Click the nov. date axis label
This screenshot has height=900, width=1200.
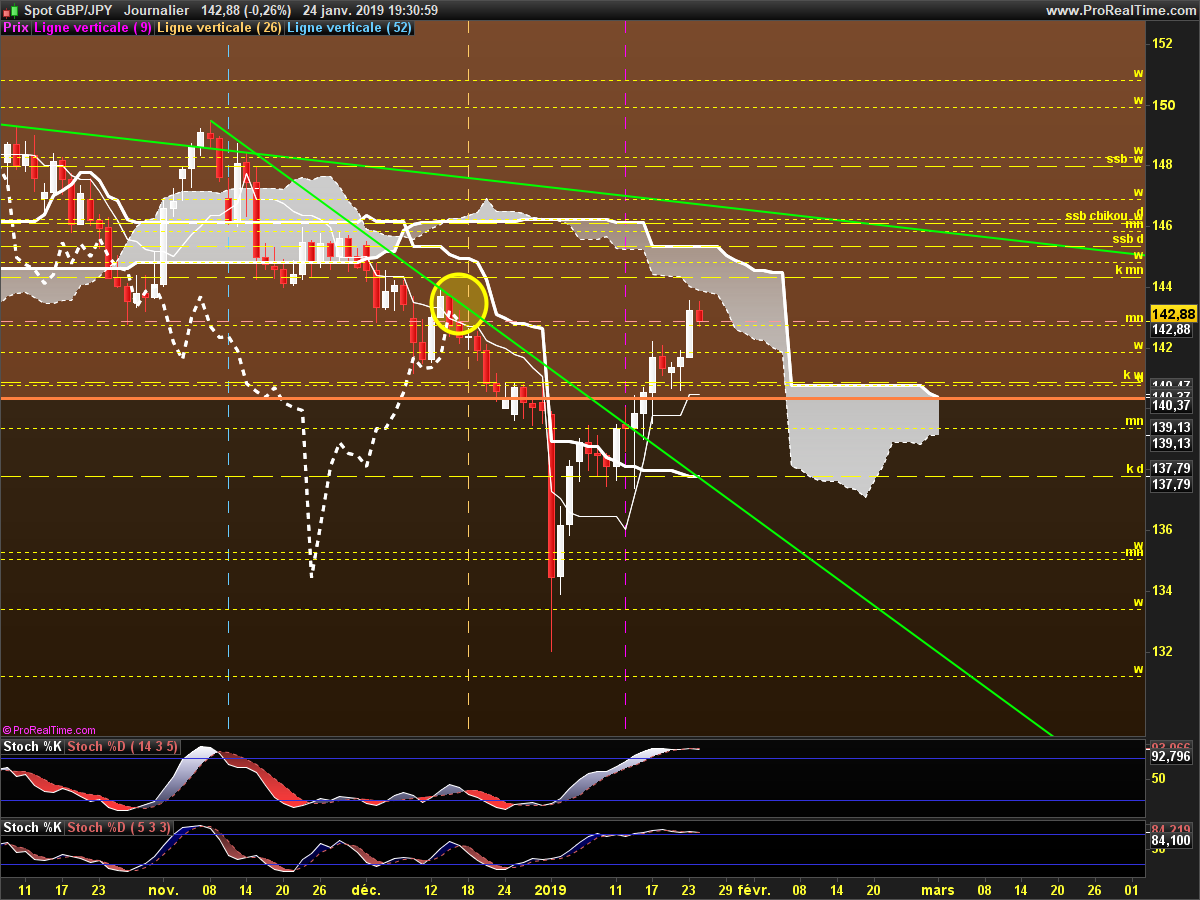point(162,889)
